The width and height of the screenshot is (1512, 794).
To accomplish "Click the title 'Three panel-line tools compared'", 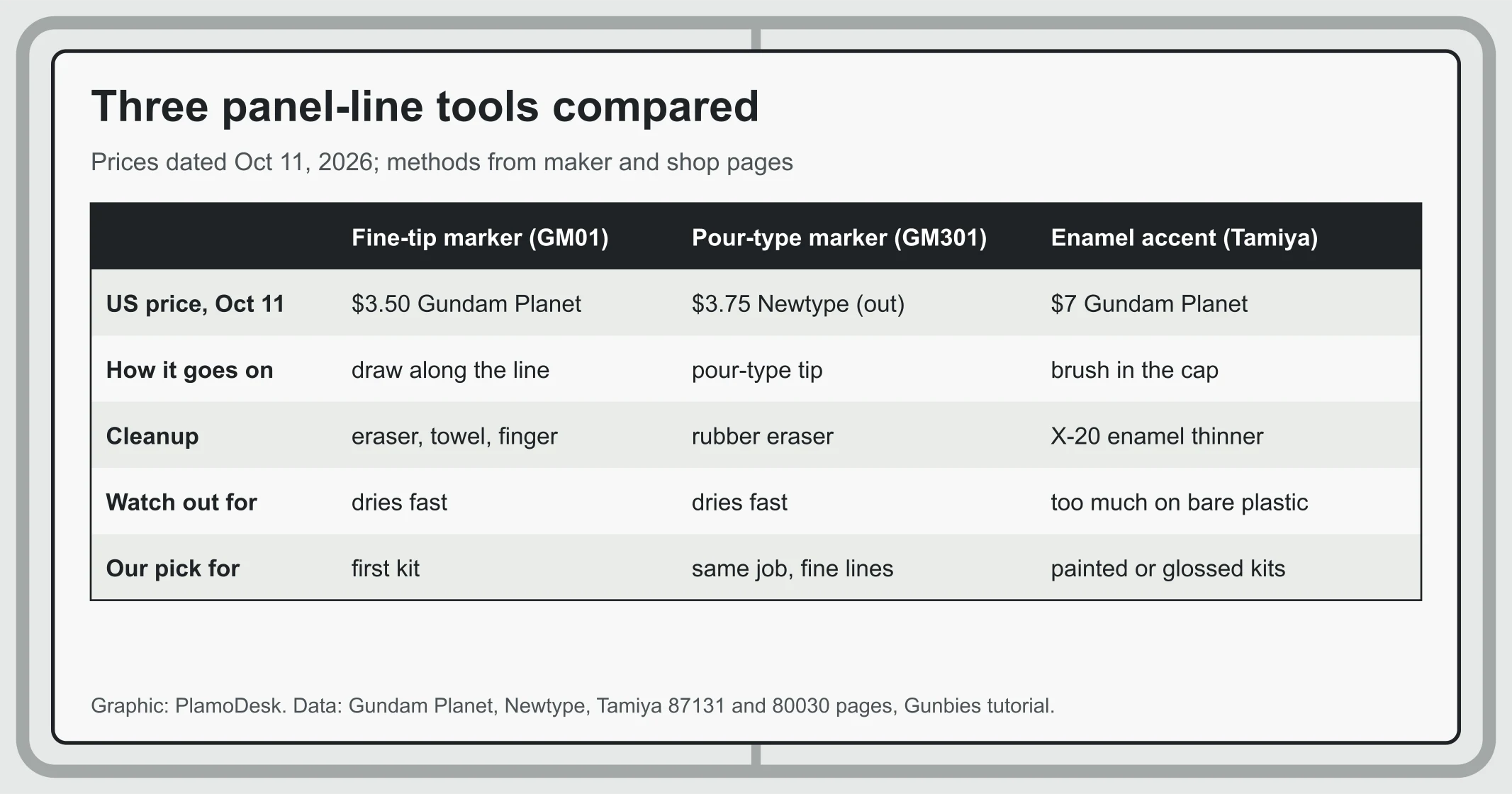I will coord(425,107).
